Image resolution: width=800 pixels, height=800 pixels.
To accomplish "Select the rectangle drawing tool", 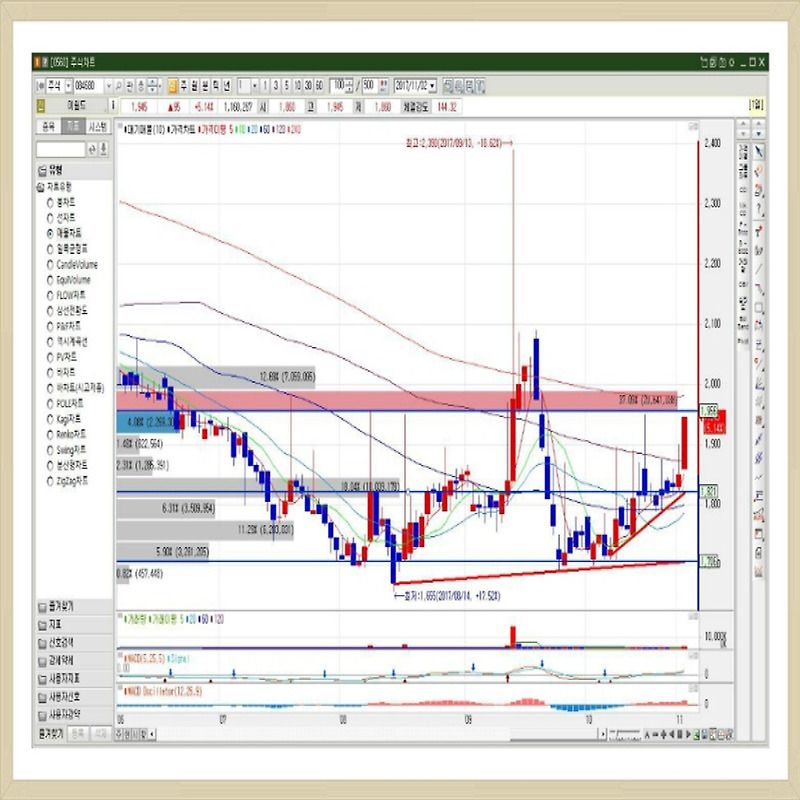I will click(x=759, y=308).
